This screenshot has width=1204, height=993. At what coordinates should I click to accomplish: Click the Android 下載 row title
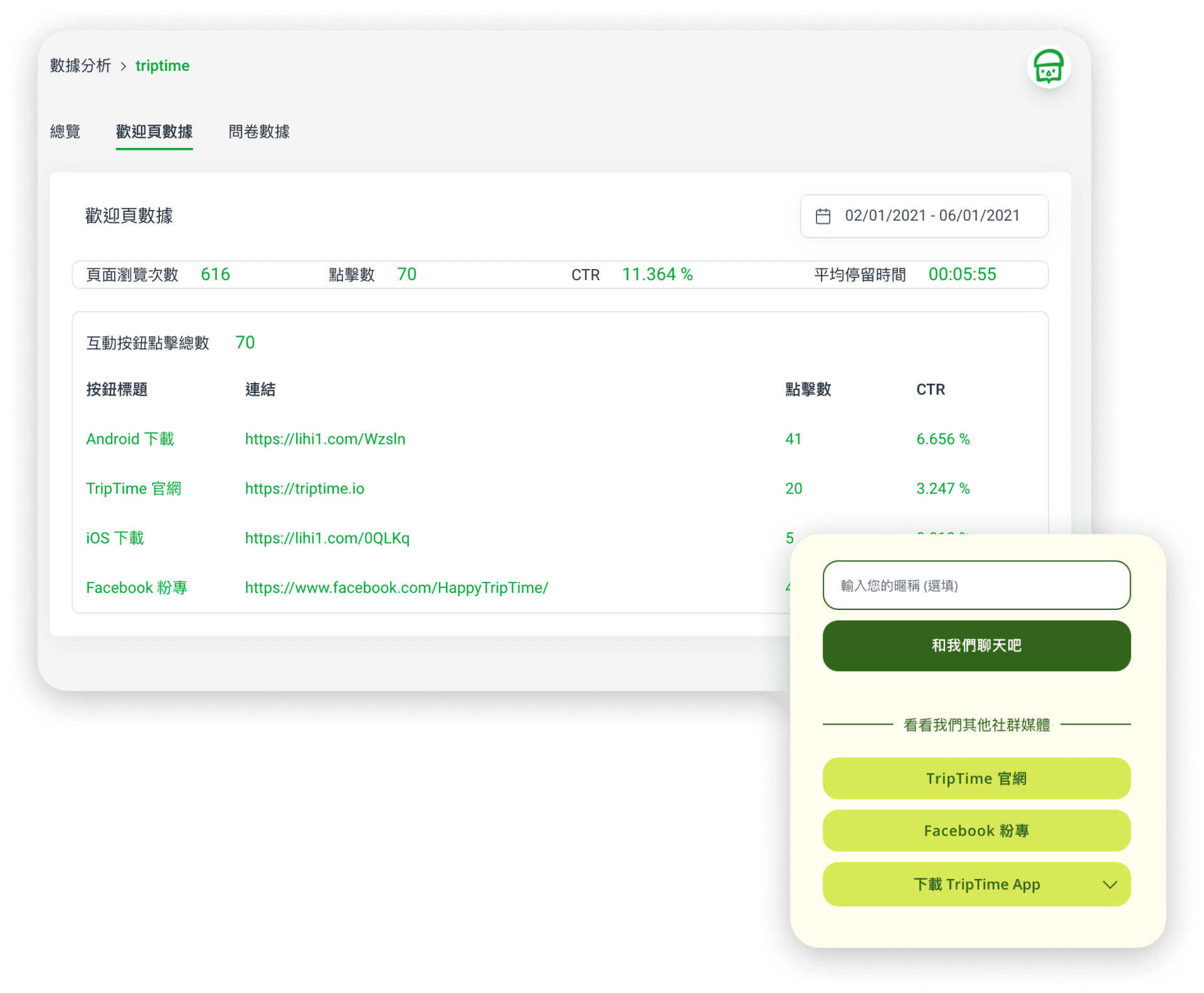[x=130, y=439]
